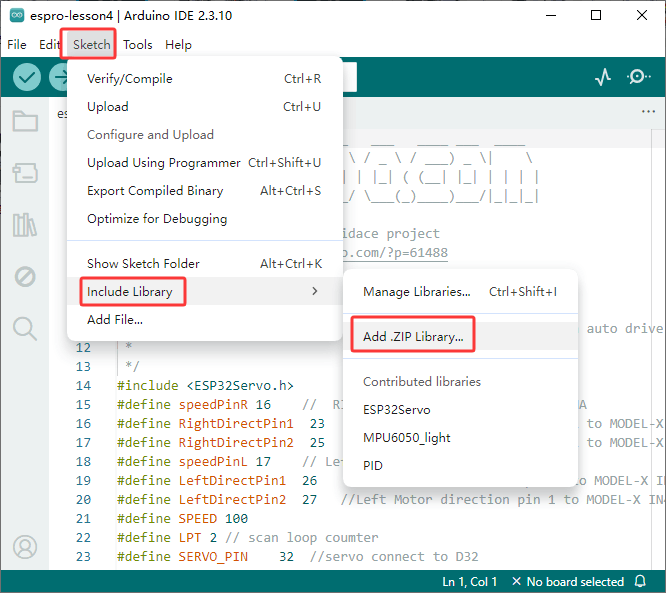
Task: Open the Debug sidebar icon
Action: pos(25,277)
